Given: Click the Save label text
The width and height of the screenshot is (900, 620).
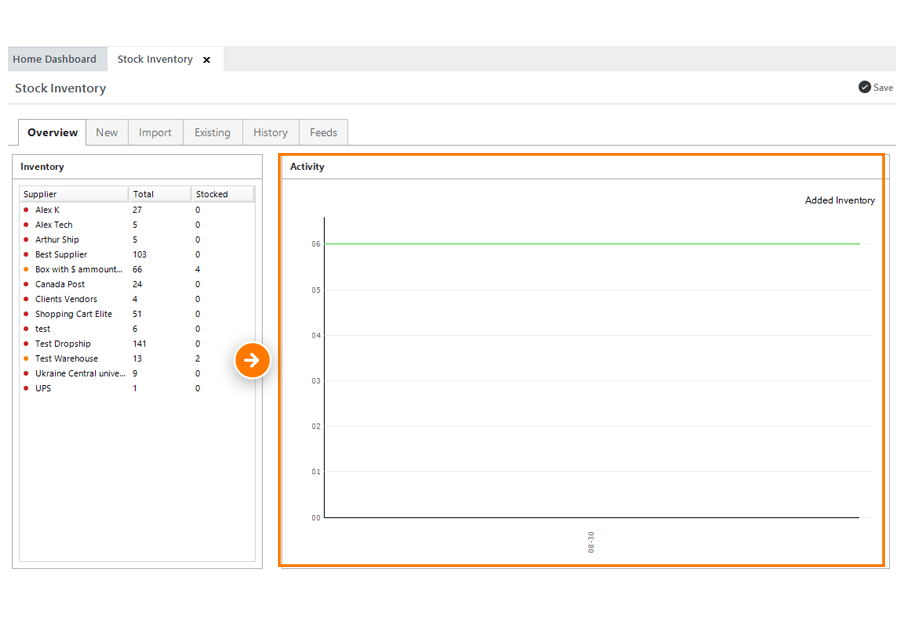Looking at the screenshot, I should [x=883, y=88].
